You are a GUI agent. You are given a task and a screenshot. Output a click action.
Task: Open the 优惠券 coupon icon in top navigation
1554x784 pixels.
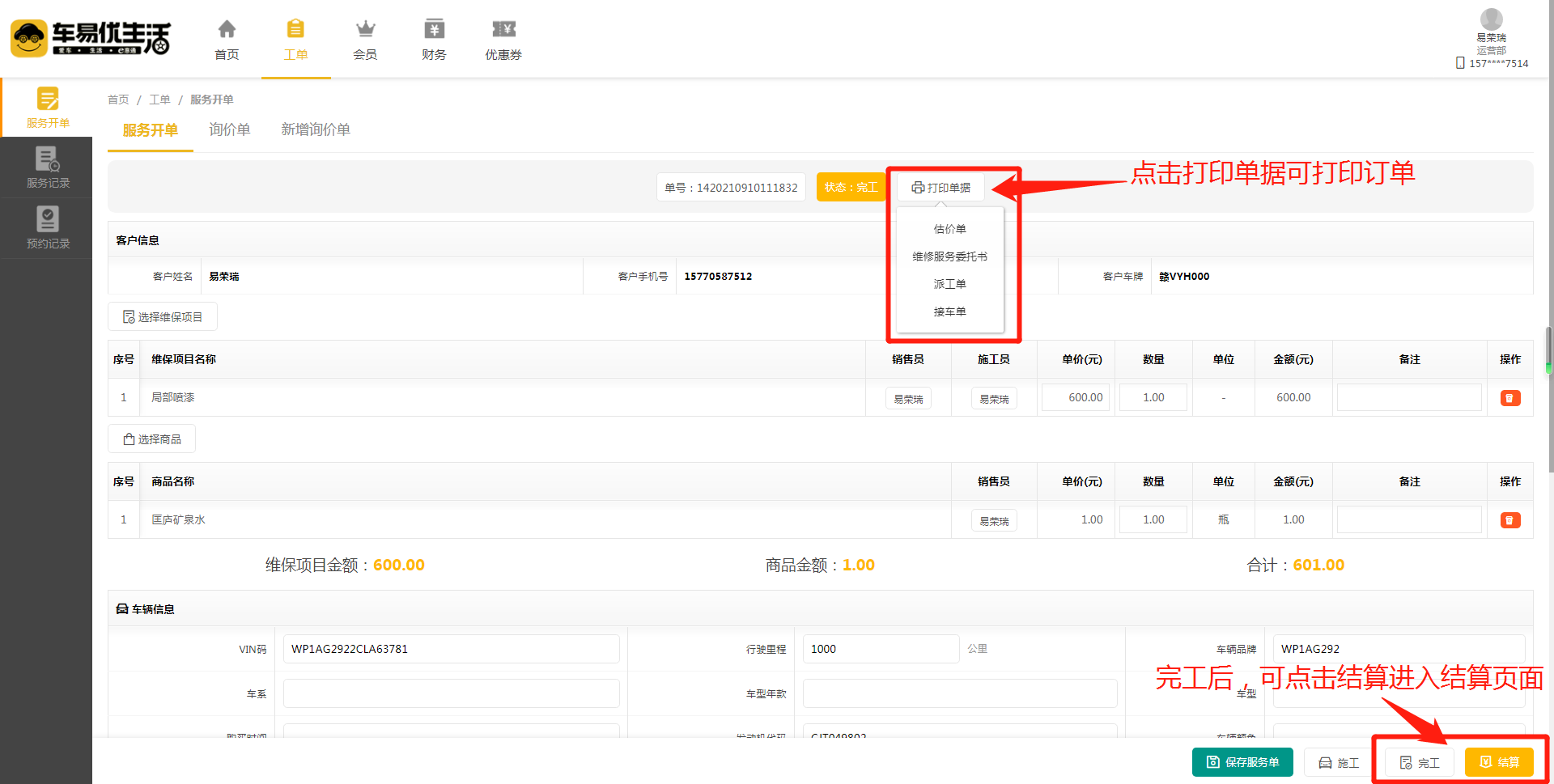coord(503,30)
